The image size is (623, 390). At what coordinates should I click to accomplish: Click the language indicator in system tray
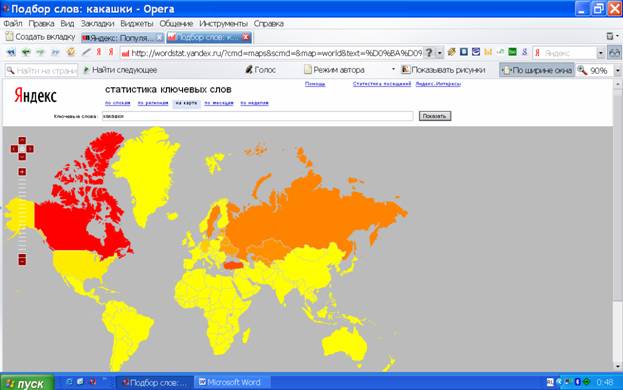click(x=550, y=382)
